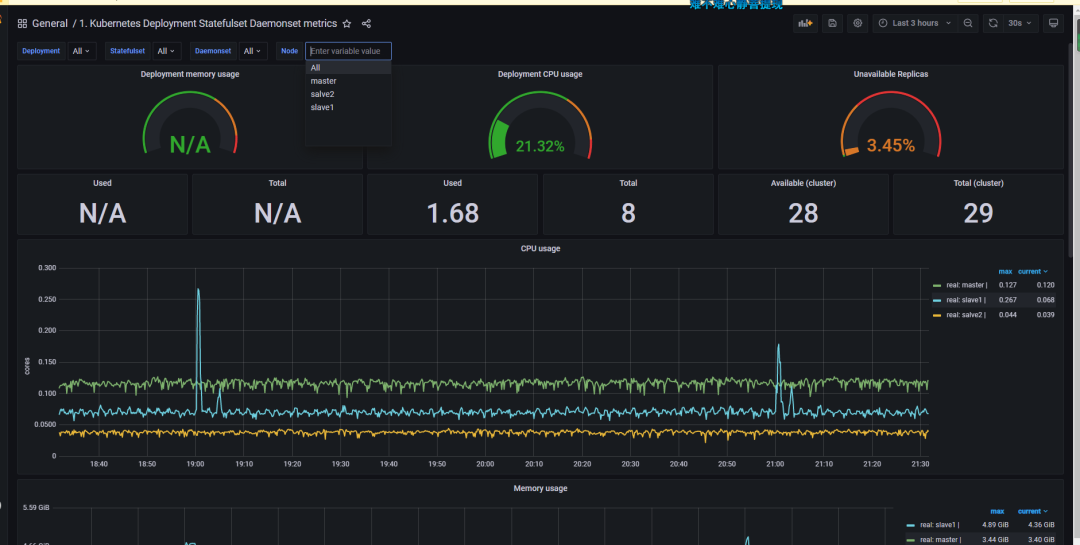The width and height of the screenshot is (1080, 545).
Task: Toggle the real: slave1 series in CPU legend
Action: [966, 300]
